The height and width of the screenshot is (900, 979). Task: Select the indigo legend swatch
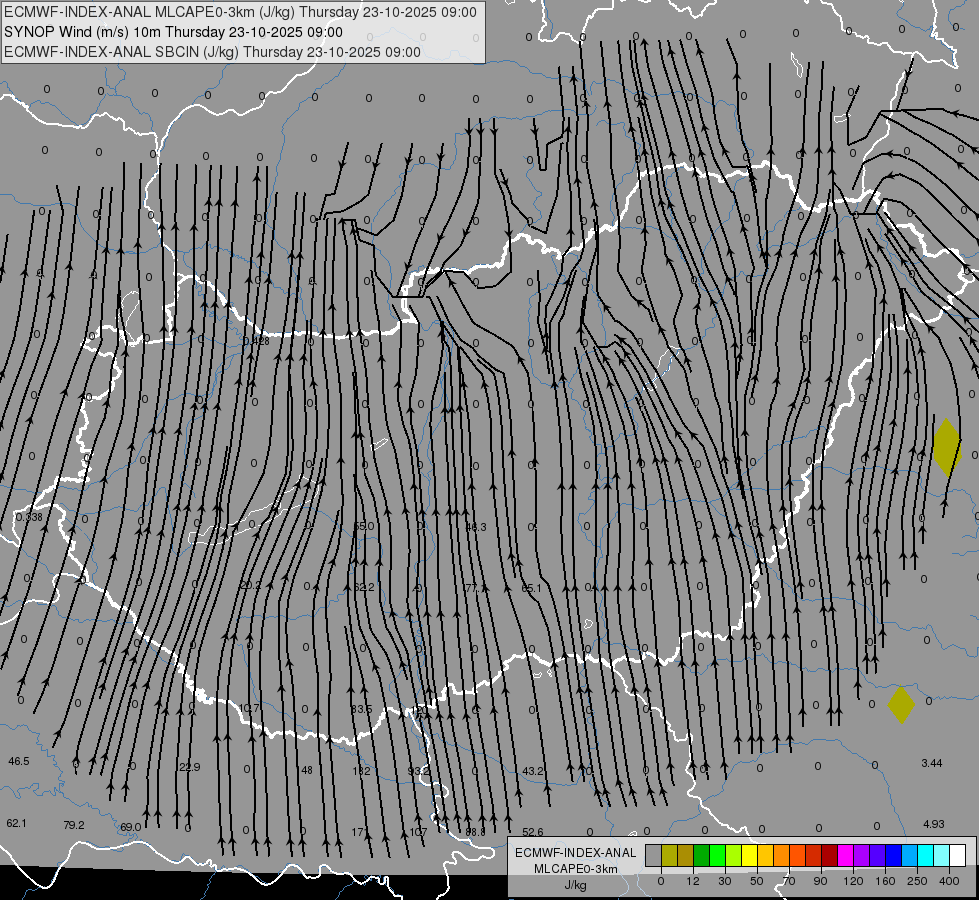(x=878, y=855)
